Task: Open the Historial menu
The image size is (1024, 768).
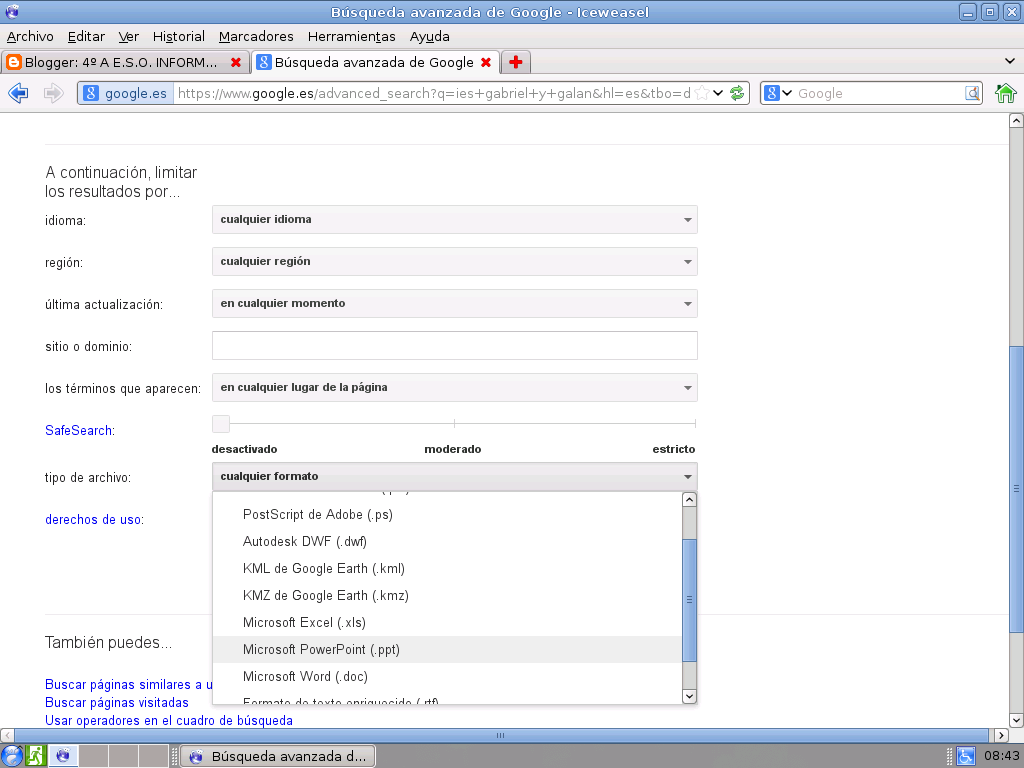Action: click(x=178, y=37)
